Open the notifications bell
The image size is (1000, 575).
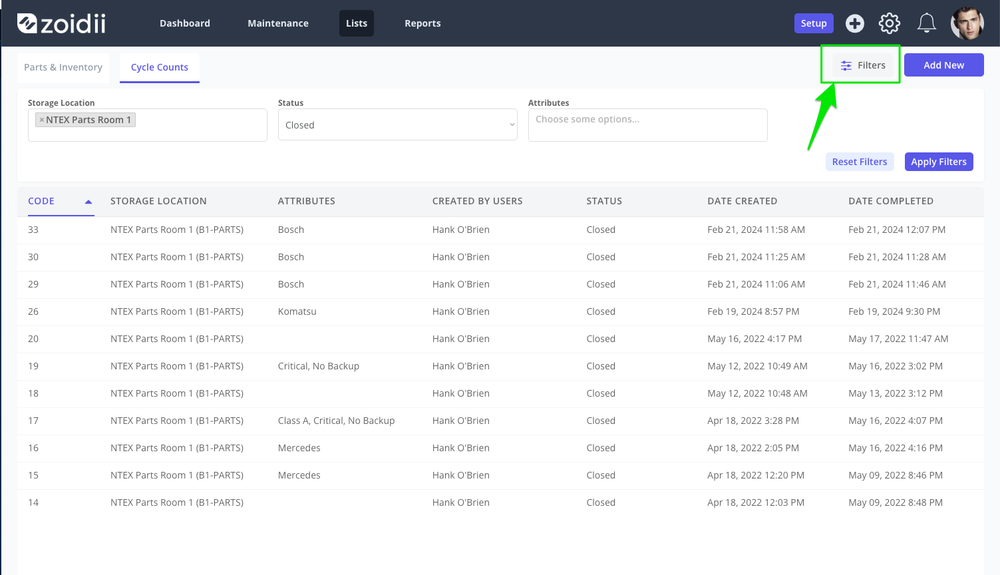coord(926,24)
